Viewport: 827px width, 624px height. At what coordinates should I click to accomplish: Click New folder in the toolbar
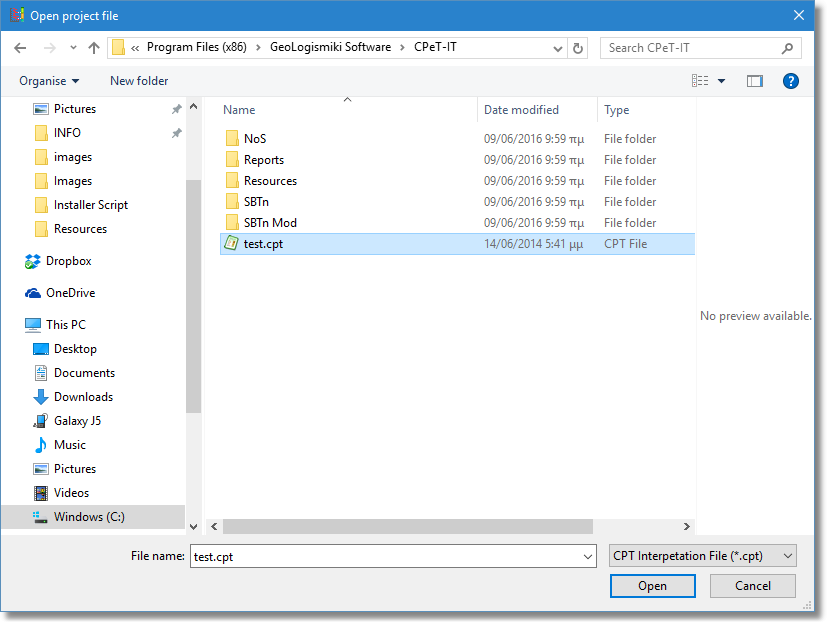pos(139,81)
